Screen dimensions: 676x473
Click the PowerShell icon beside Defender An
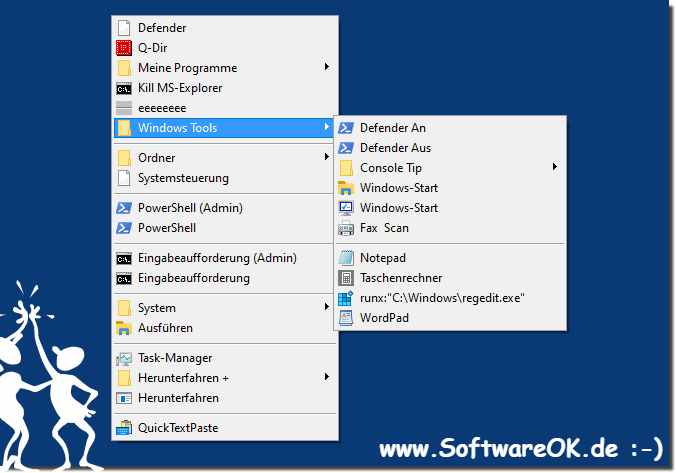click(346, 128)
